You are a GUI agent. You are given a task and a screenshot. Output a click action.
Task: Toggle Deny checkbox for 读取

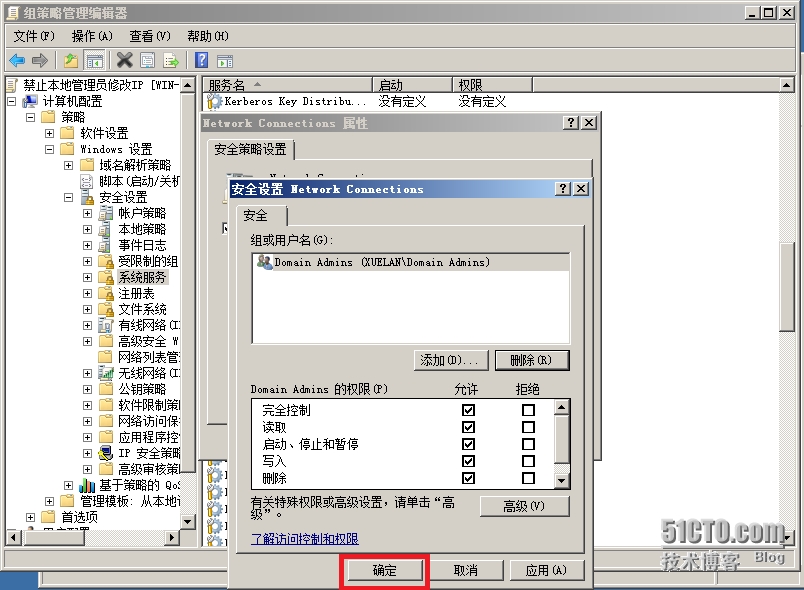click(x=528, y=427)
